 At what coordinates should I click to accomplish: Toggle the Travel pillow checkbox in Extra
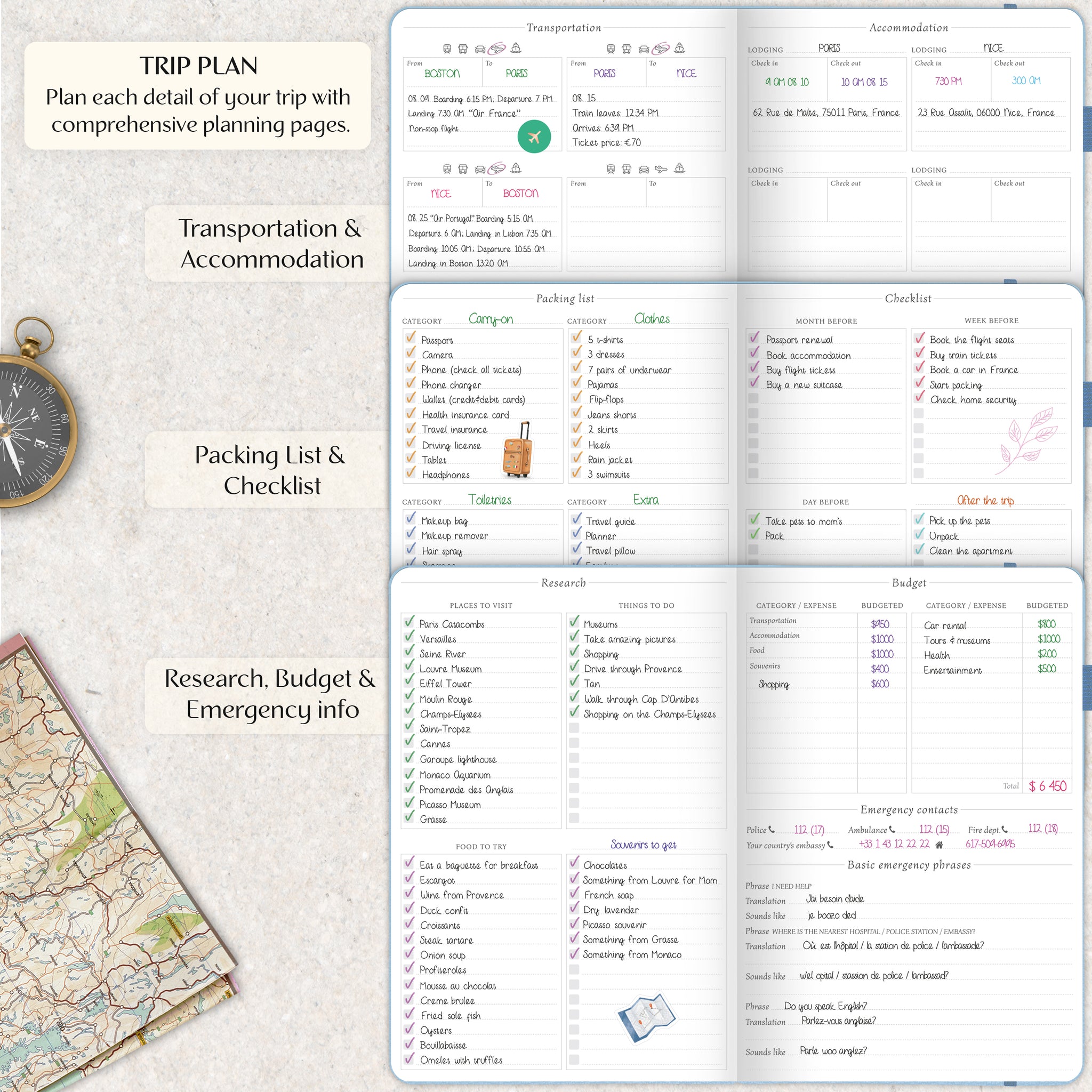click(x=576, y=548)
